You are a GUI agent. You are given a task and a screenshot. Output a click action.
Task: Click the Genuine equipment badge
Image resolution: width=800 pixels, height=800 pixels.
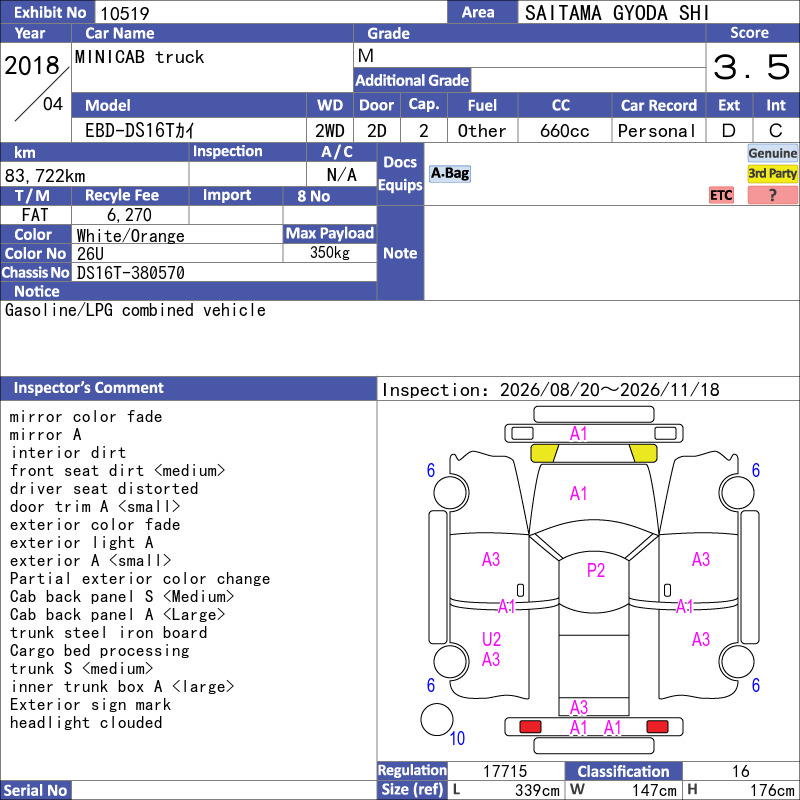click(x=772, y=153)
